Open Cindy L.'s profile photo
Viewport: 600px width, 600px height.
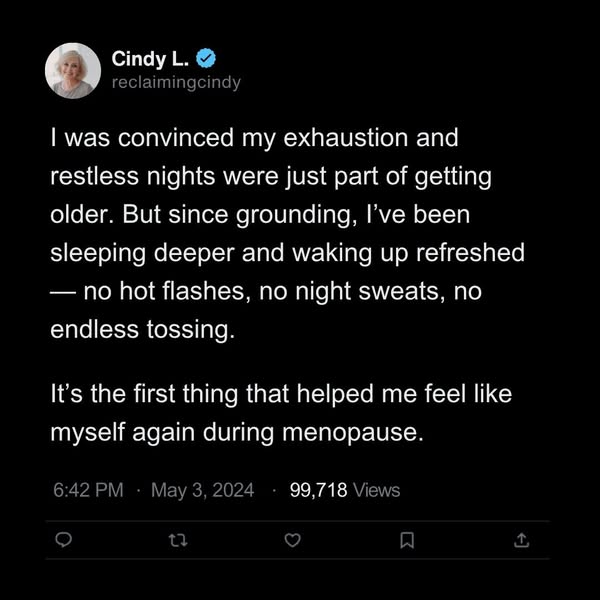click(x=73, y=71)
